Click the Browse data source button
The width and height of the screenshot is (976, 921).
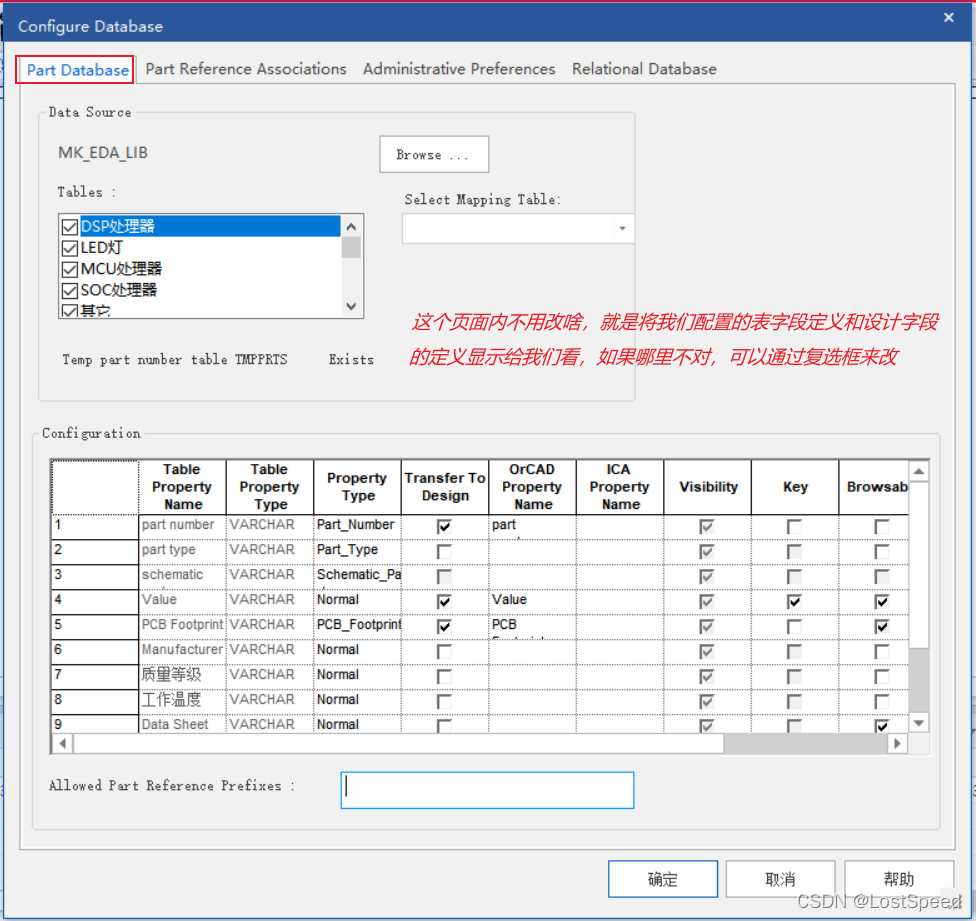434,155
